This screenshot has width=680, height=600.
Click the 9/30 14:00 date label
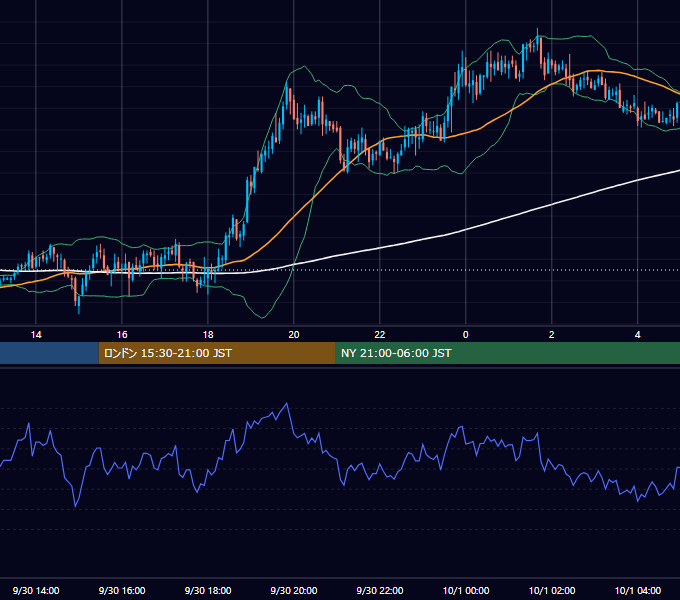pyautogui.click(x=36, y=590)
